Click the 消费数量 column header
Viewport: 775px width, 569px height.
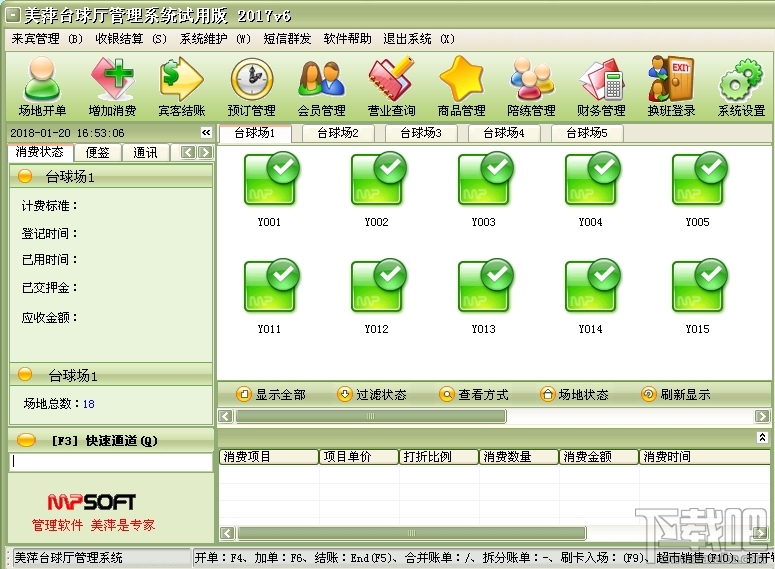coord(519,457)
